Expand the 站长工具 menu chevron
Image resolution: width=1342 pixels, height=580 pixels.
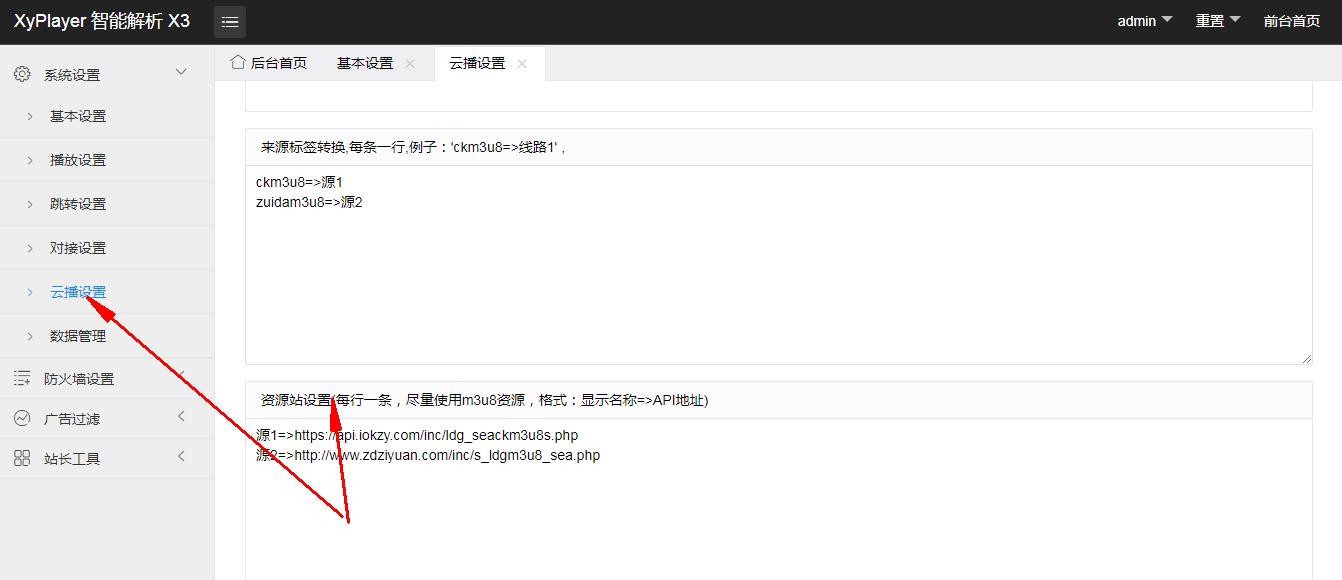pyautogui.click(x=181, y=456)
